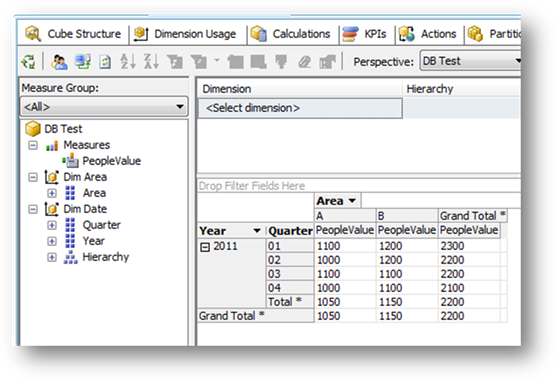
Task: Select the Hierarchy tree item
Action: point(105,257)
